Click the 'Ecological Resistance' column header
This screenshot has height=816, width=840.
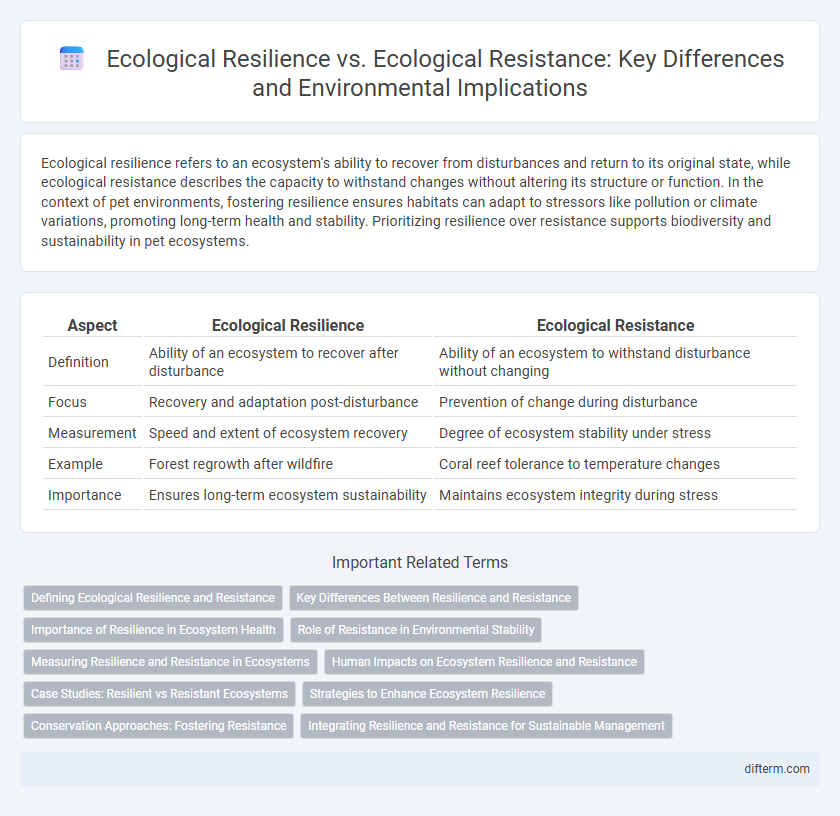(x=615, y=325)
